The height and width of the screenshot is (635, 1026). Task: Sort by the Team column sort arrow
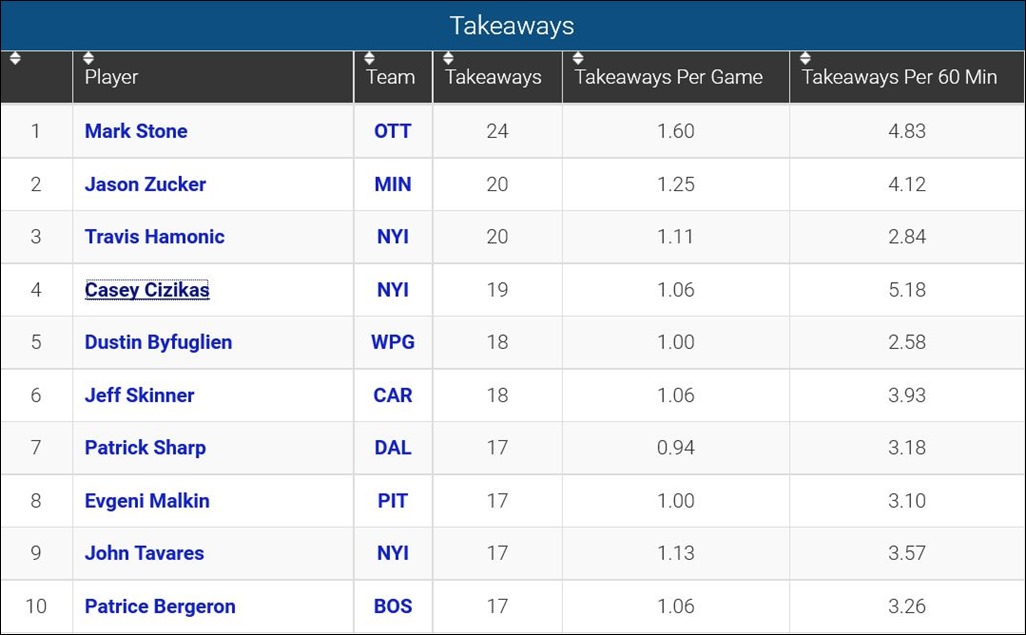pyautogui.click(x=368, y=58)
